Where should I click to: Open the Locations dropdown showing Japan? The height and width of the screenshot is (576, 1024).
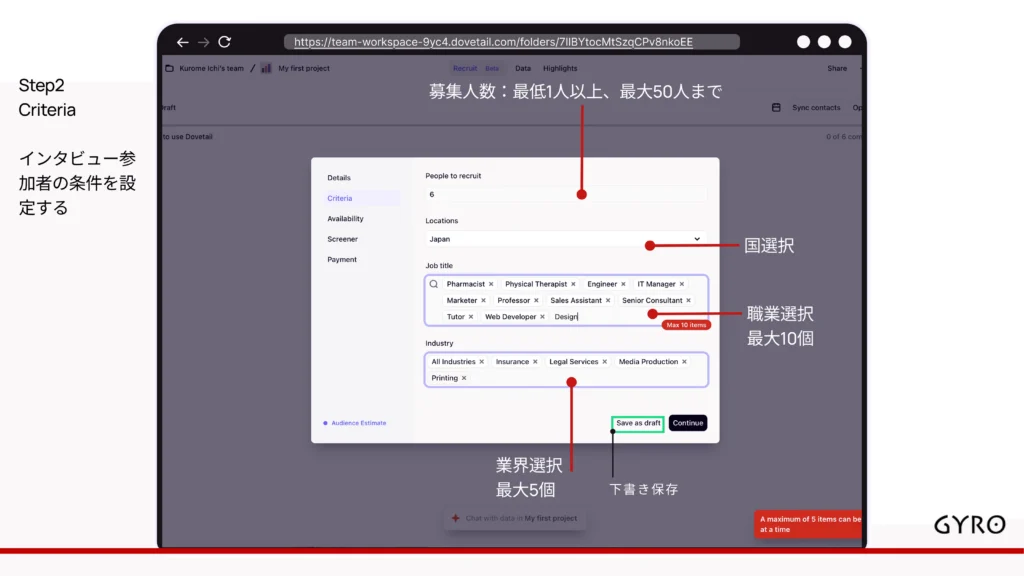(565, 239)
